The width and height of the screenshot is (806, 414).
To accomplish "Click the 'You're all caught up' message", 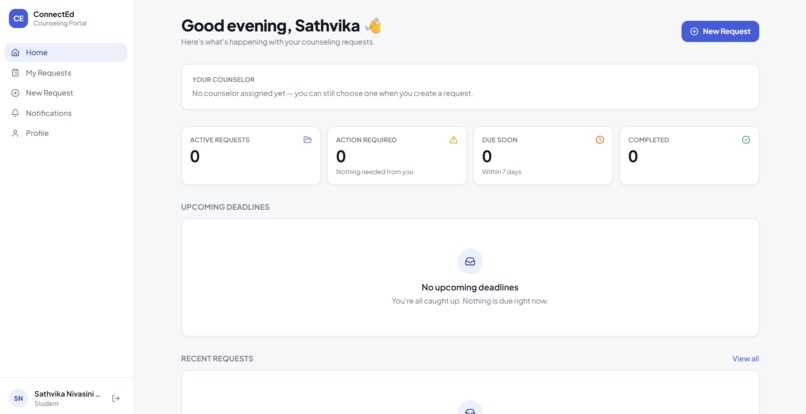I will pyautogui.click(x=470, y=301).
